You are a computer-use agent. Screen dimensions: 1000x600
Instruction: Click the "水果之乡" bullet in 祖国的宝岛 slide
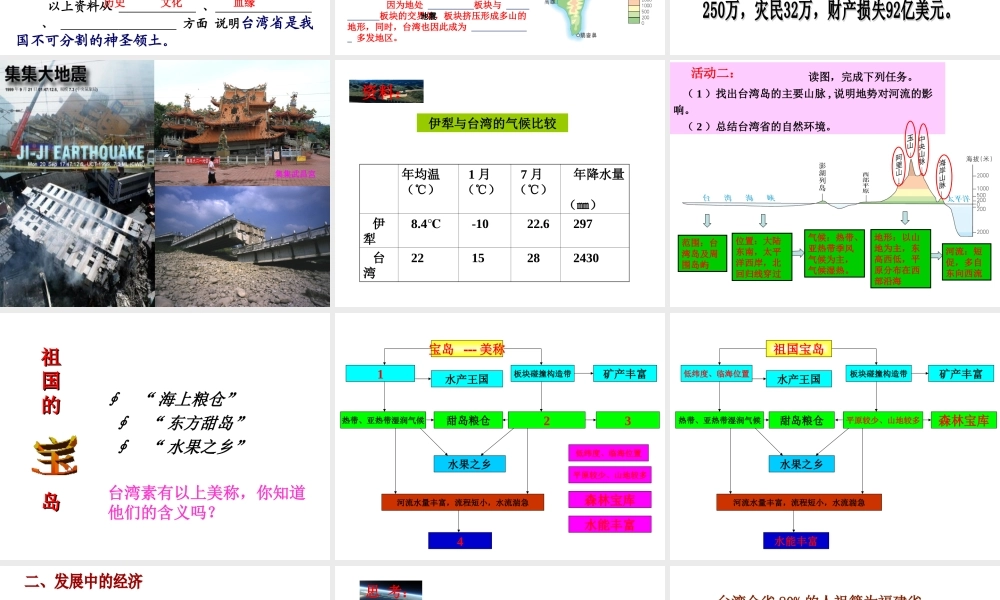(200, 446)
